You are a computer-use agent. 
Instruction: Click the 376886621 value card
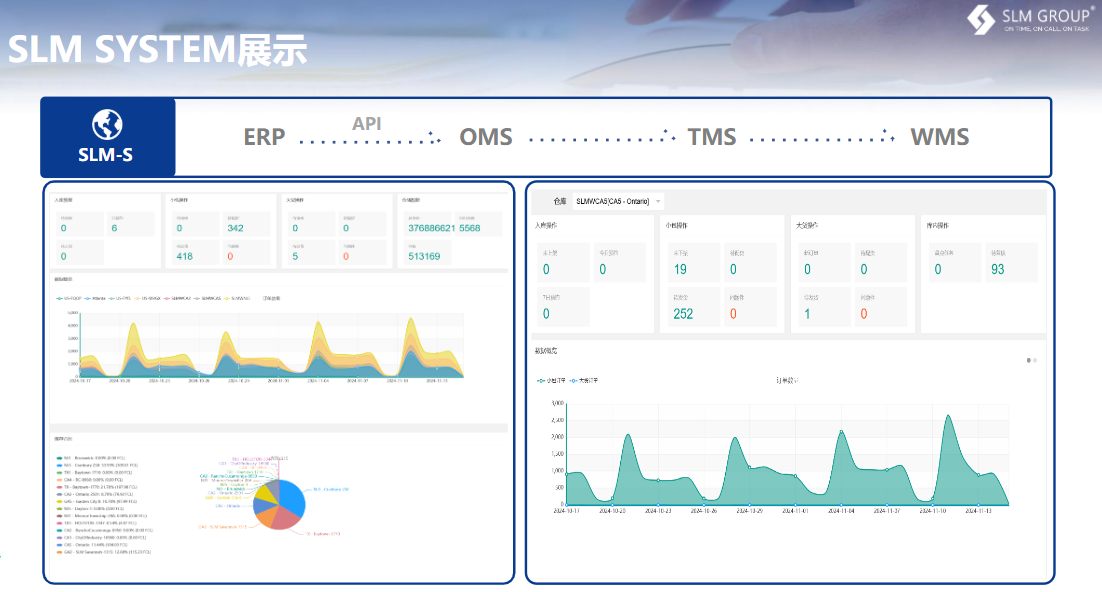tap(429, 224)
